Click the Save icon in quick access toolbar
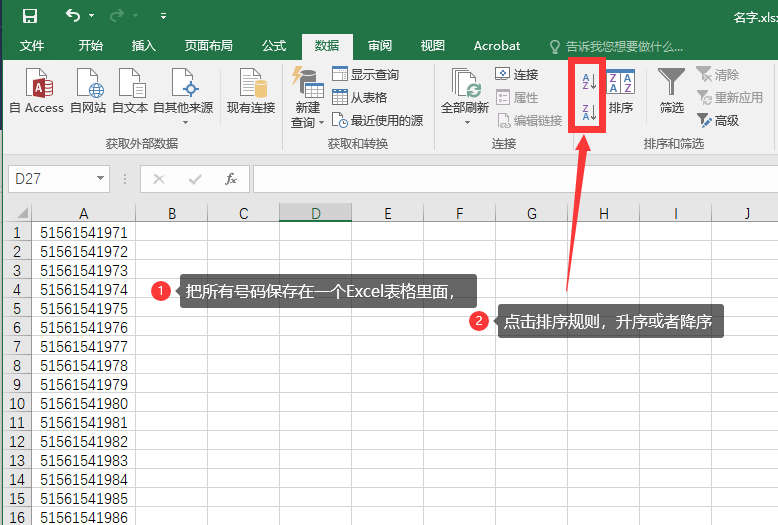 click(x=30, y=16)
